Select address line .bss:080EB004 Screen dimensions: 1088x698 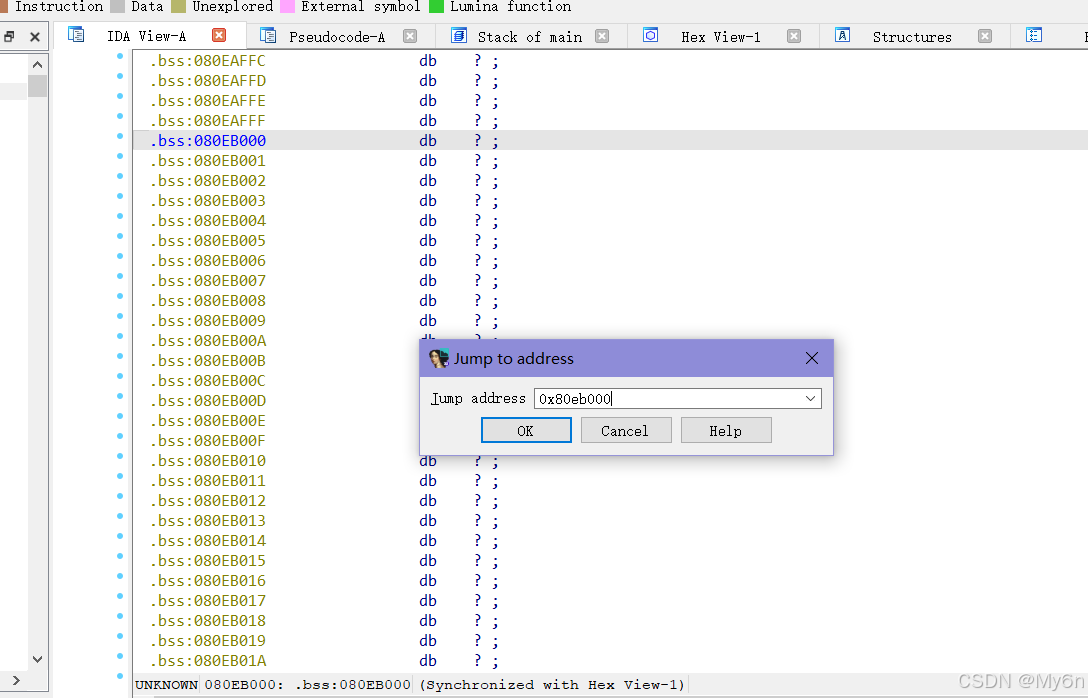(x=208, y=221)
